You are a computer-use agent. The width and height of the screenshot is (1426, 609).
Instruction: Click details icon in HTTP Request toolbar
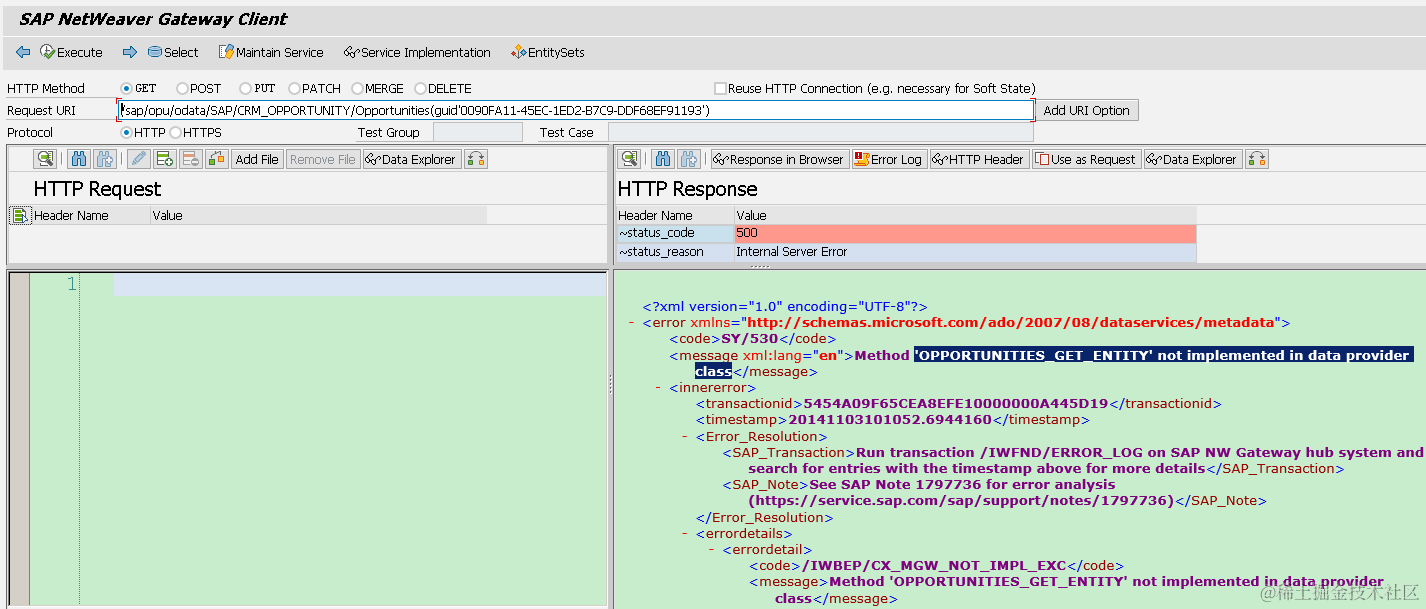45,159
